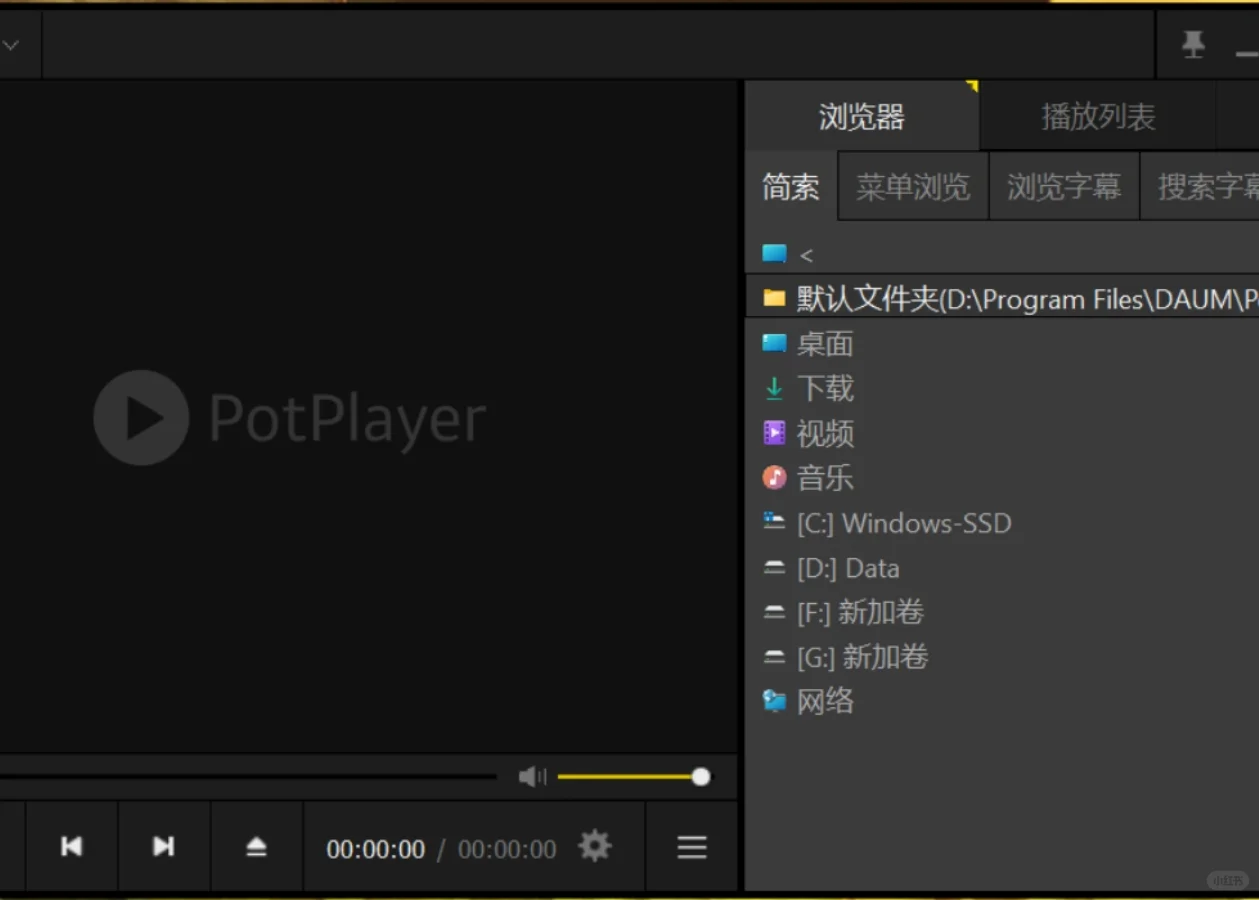Click the green download arrow icon

tap(774, 388)
